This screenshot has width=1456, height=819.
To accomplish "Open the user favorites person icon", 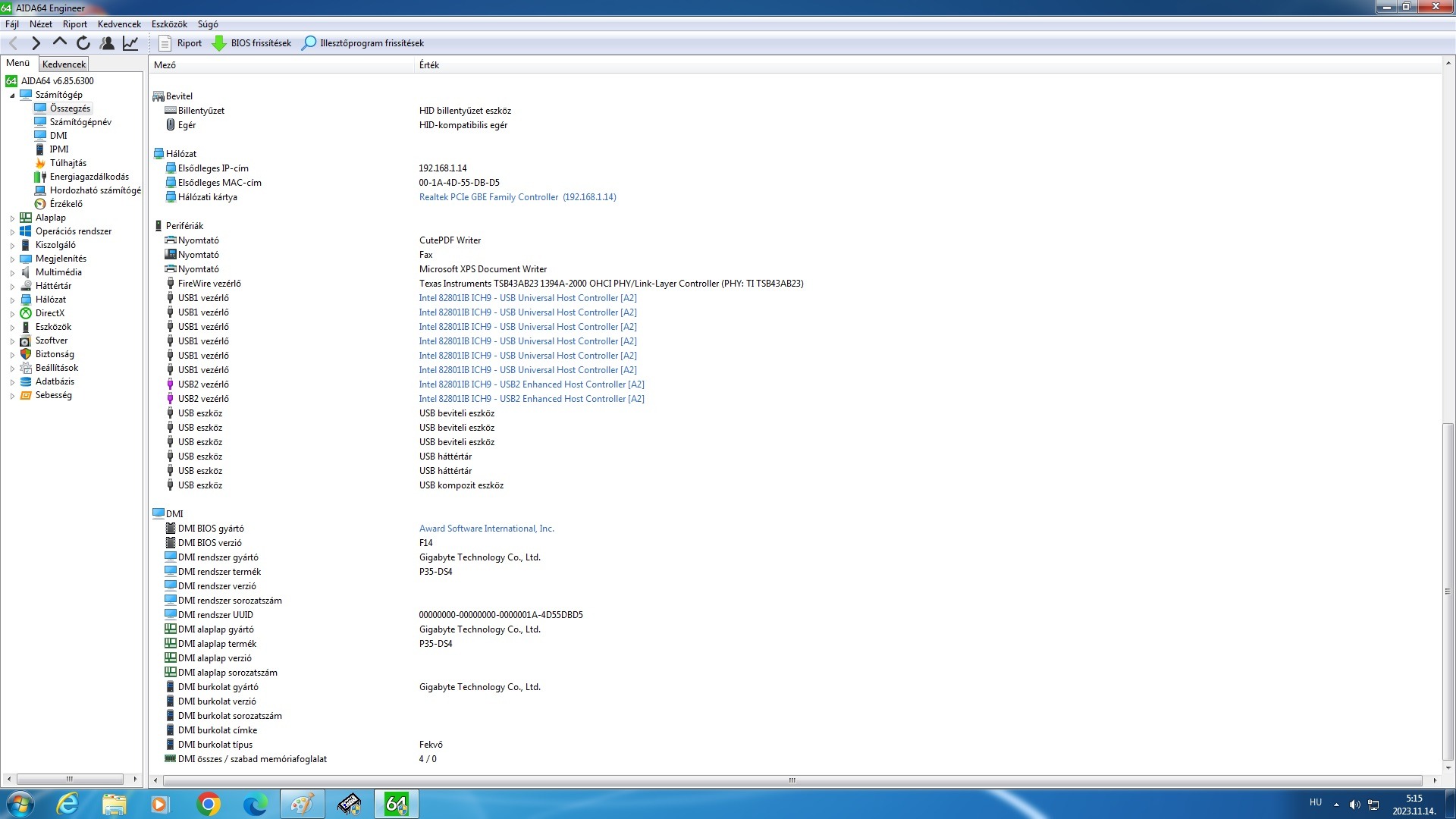I will click(107, 43).
